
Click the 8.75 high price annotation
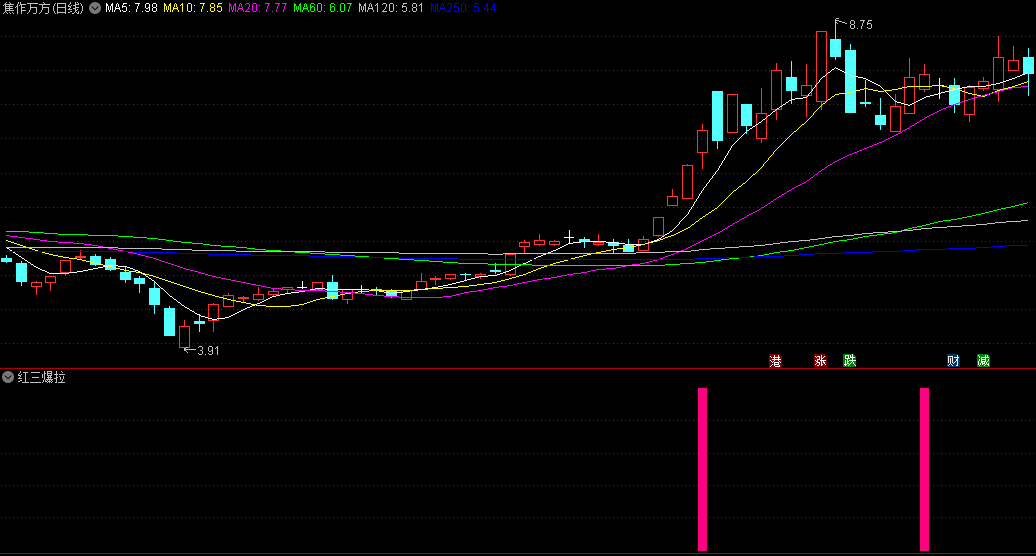pos(860,25)
